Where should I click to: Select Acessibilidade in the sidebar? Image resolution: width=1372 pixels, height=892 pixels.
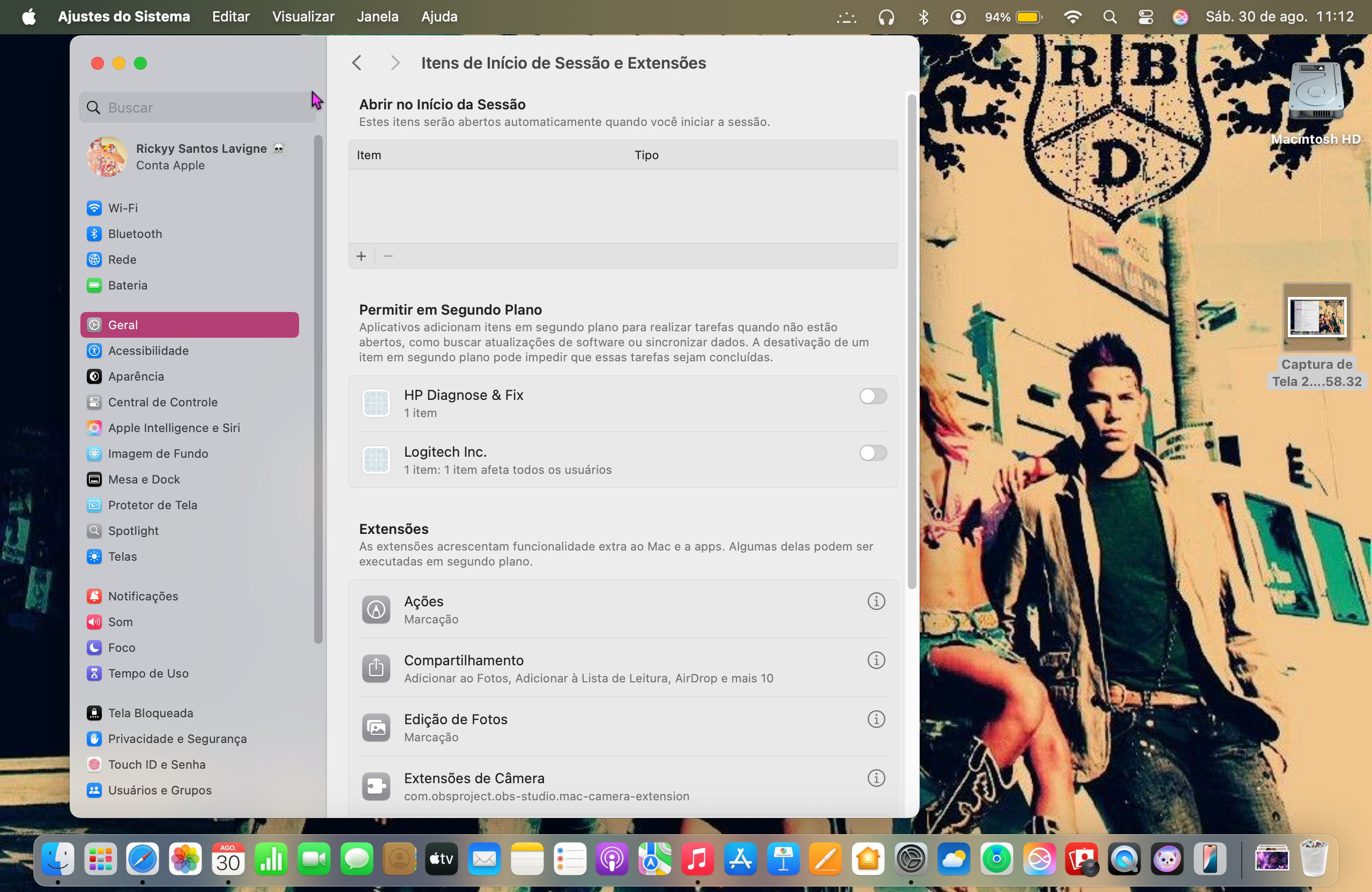coord(148,351)
